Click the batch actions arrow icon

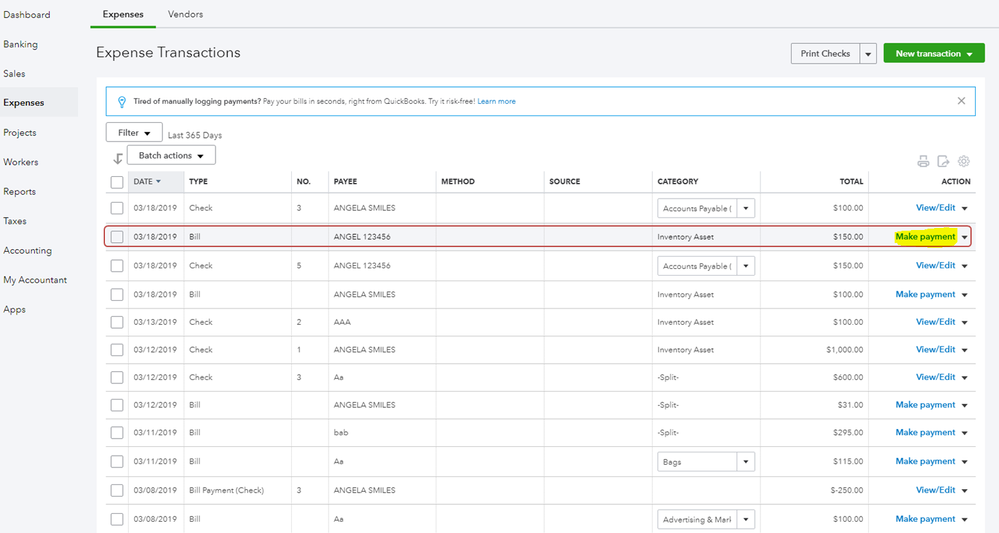118,157
